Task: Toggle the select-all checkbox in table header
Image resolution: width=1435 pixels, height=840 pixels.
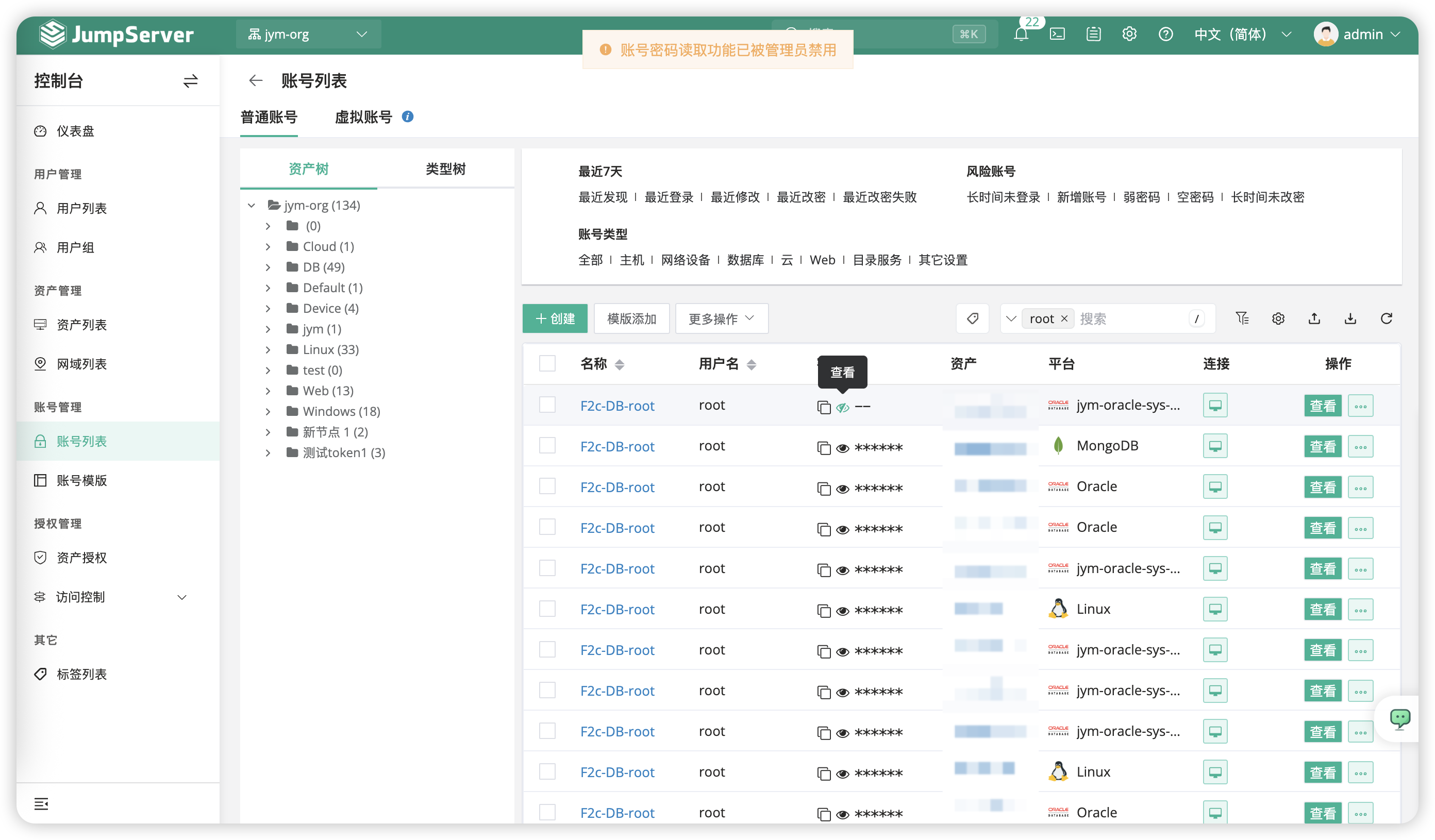Action: 547,363
